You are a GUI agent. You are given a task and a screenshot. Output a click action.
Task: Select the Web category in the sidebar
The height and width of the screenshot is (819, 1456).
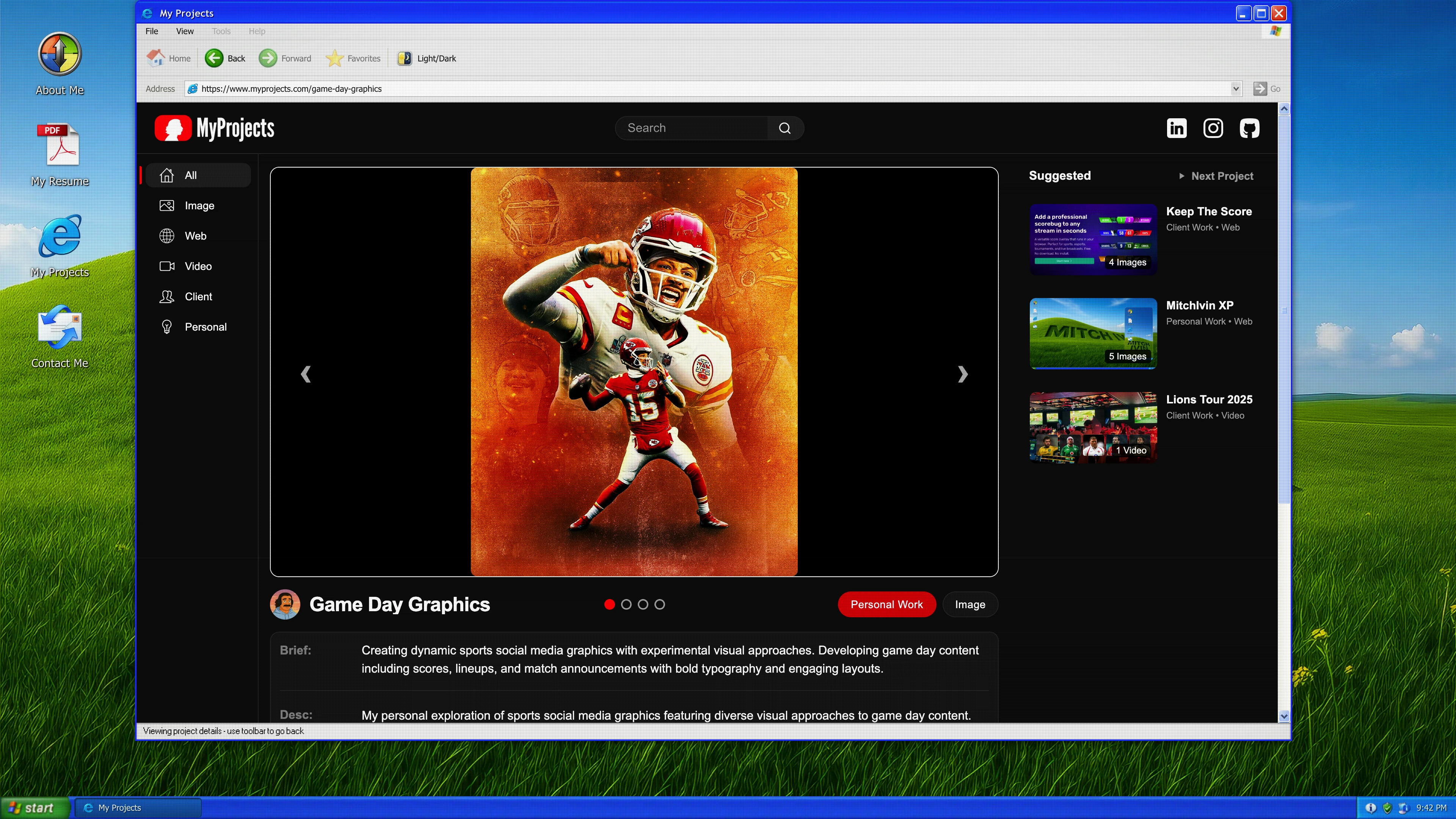point(195,236)
